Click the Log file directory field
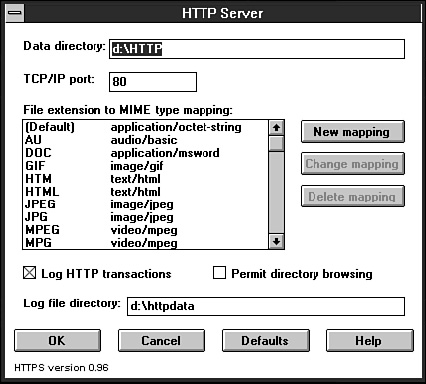Image resolution: width=426 pixels, height=384 pixels. click(266, 306)
